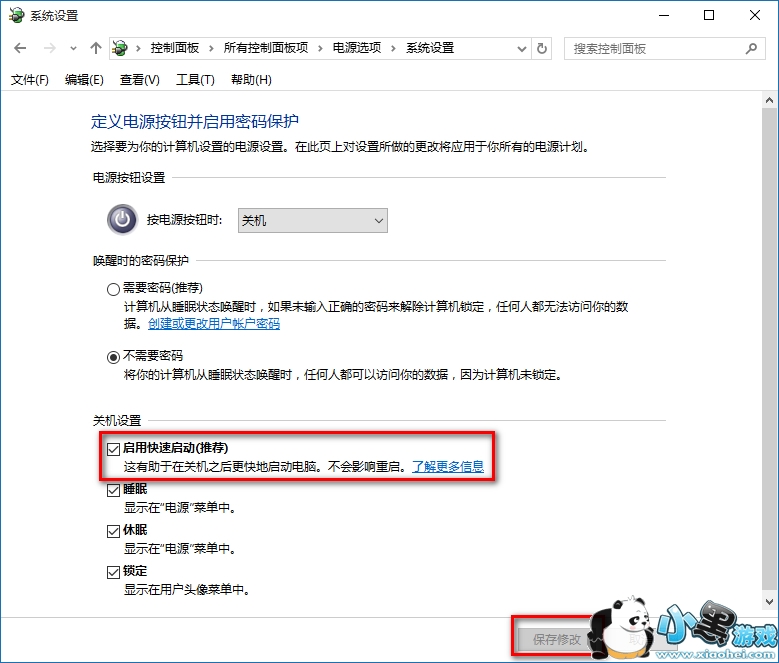Open 了解更多信息 link

pyautogui.click(x=448, y=467)
